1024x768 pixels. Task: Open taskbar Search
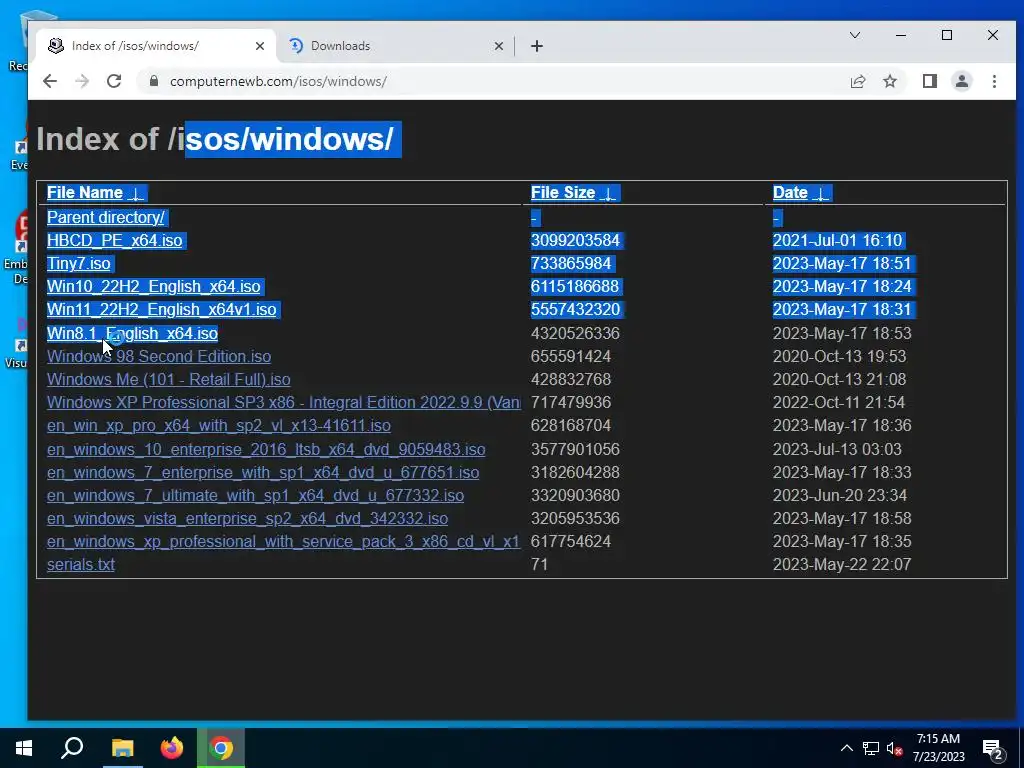coord(72,748)
